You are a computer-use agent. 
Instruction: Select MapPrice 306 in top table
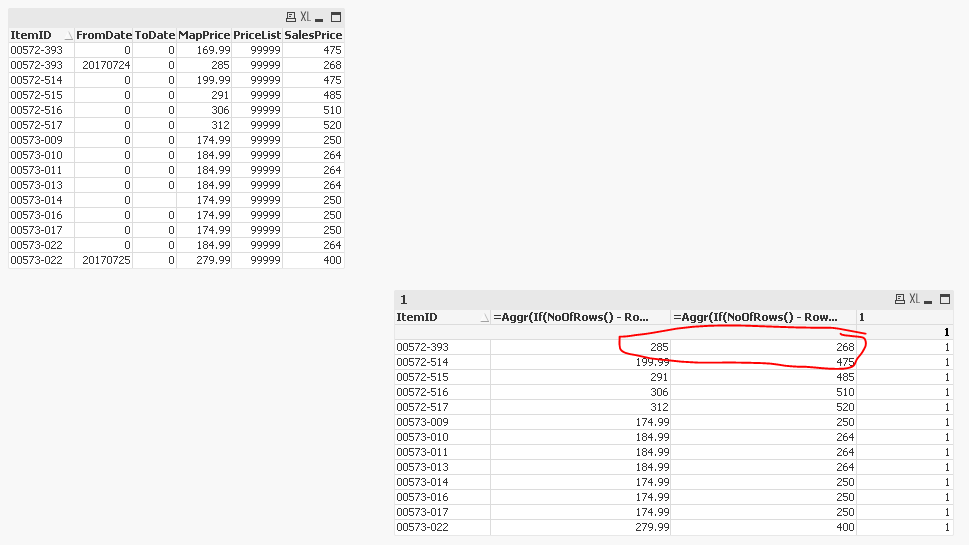[x=204, y=110]
